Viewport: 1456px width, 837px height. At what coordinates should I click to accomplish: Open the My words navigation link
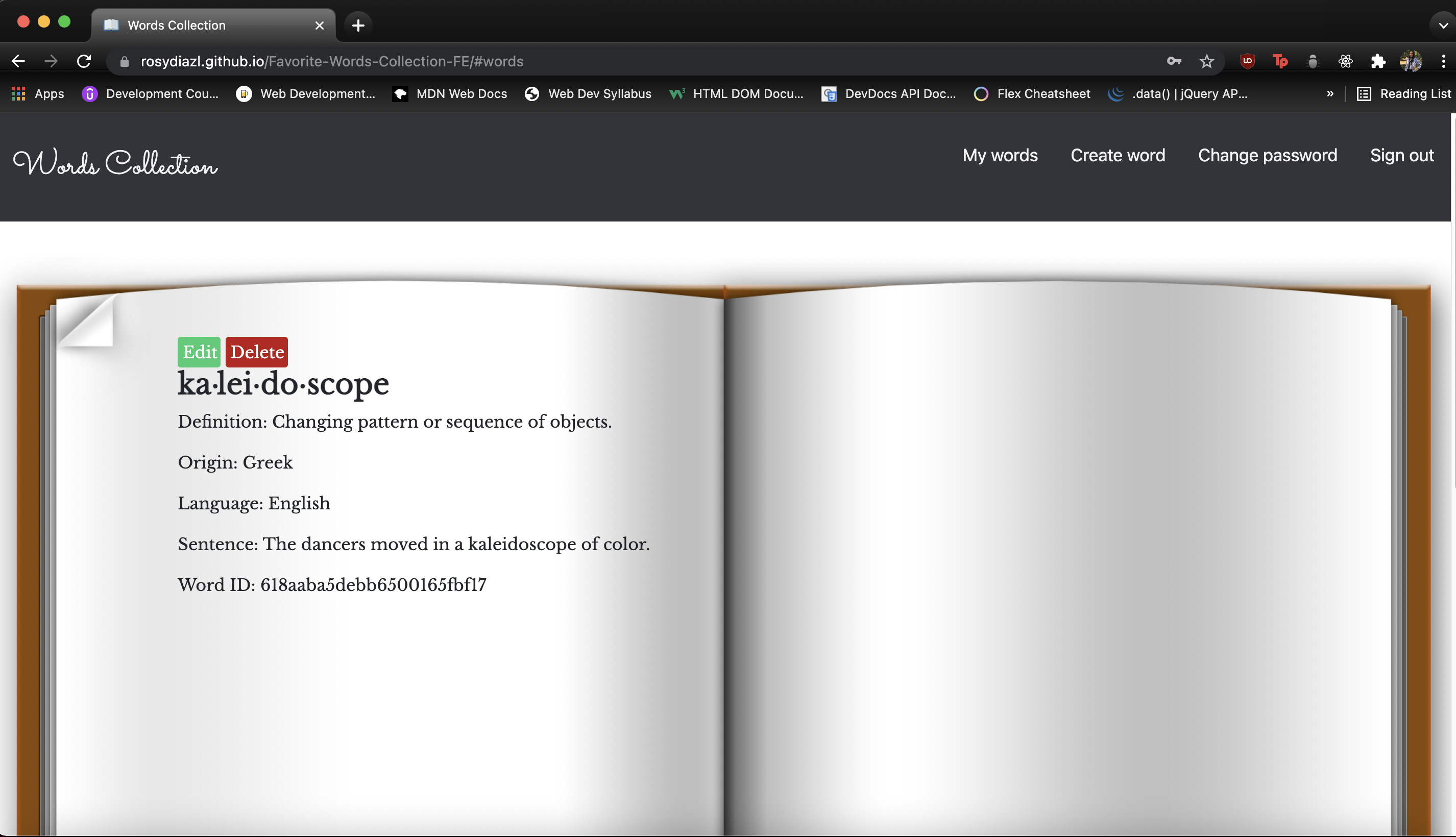(1000, 155)
